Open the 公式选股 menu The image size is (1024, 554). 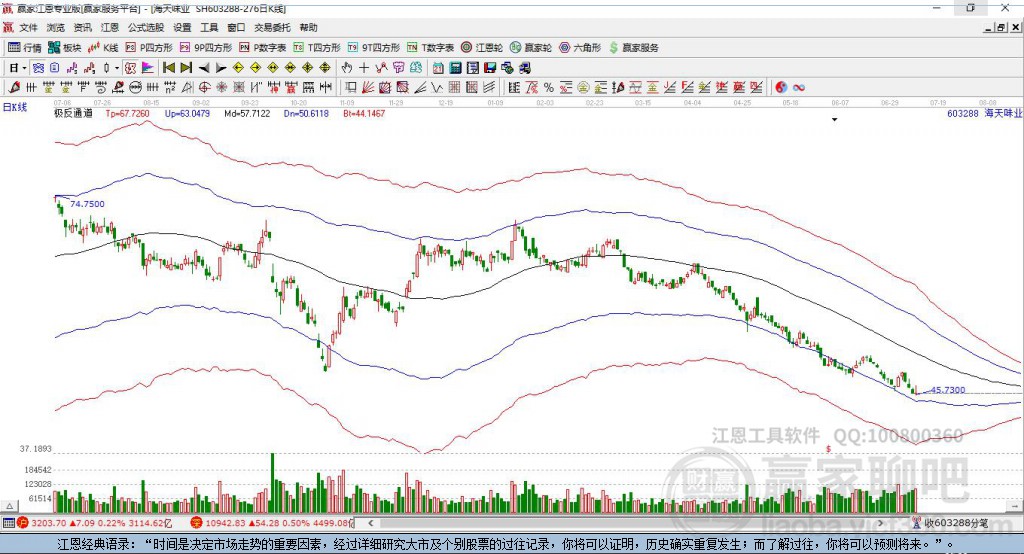coord(146,27)
